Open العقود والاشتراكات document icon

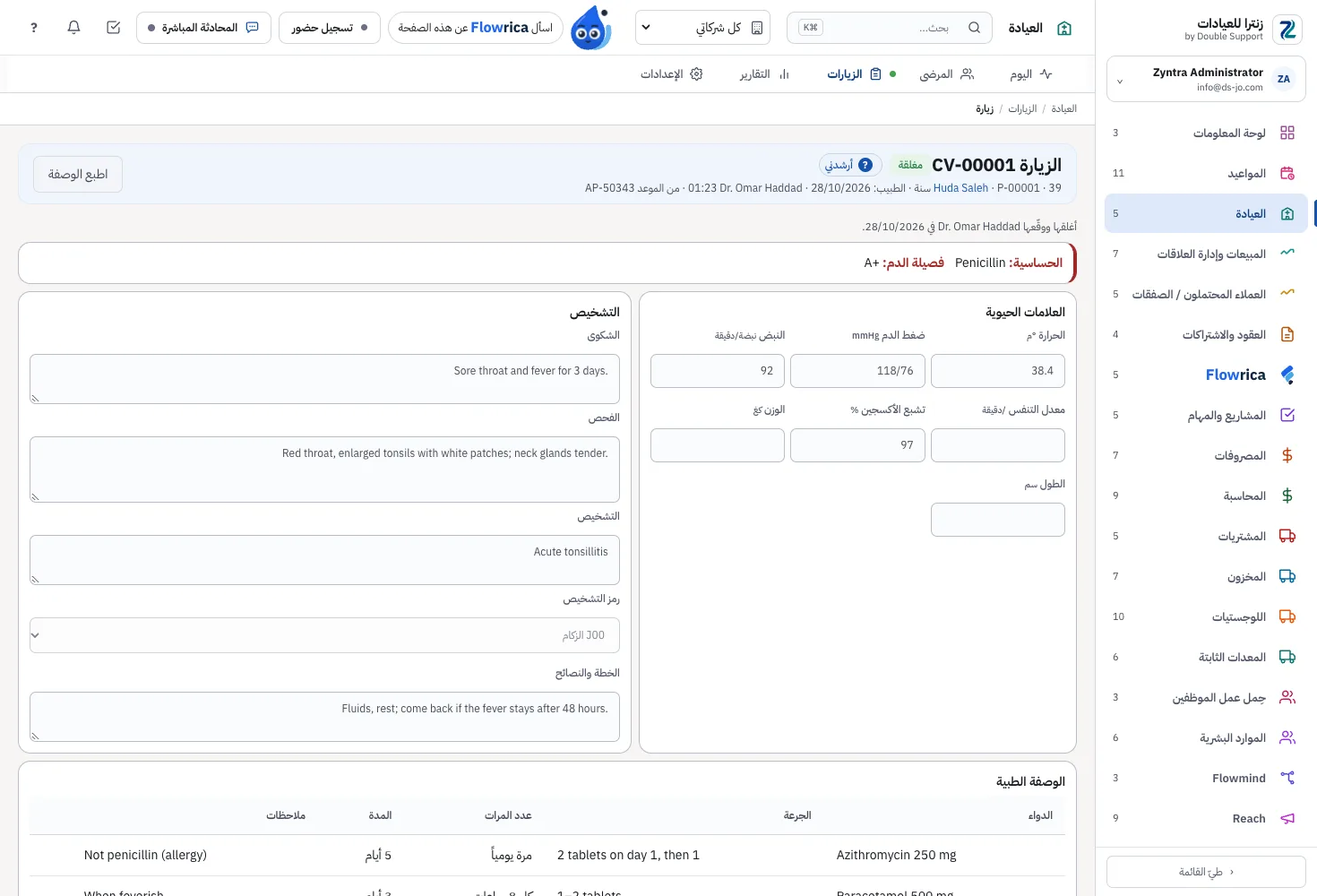tap(1287, 334)
